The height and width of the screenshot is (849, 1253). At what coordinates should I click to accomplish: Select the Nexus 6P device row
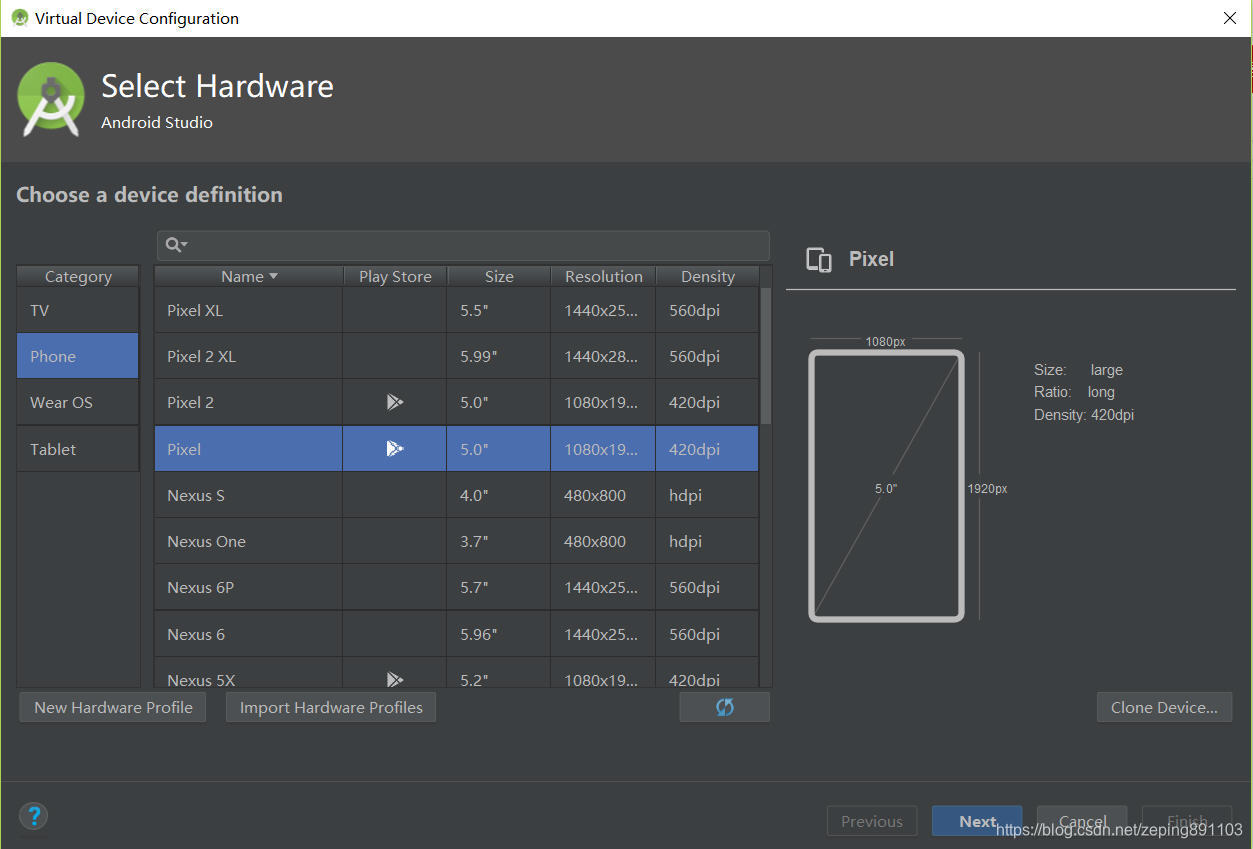pos(457,587)
